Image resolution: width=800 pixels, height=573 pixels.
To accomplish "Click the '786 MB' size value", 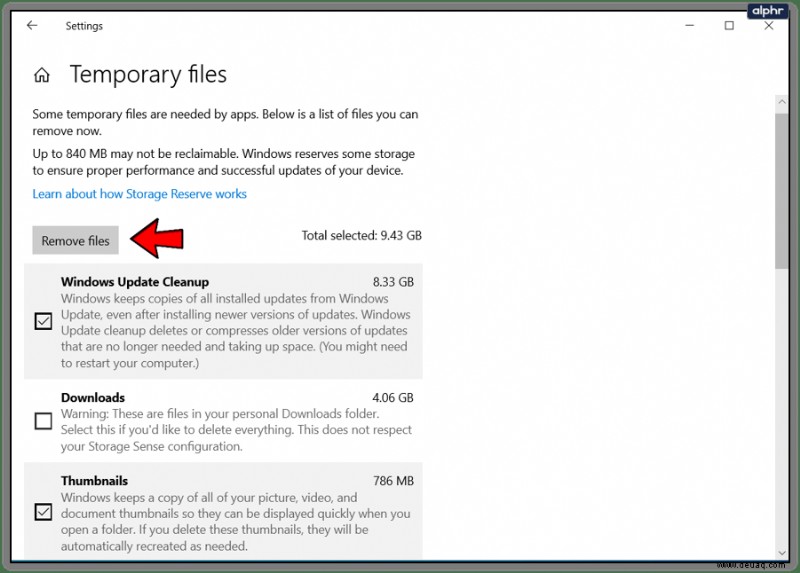I will point(393,481).
